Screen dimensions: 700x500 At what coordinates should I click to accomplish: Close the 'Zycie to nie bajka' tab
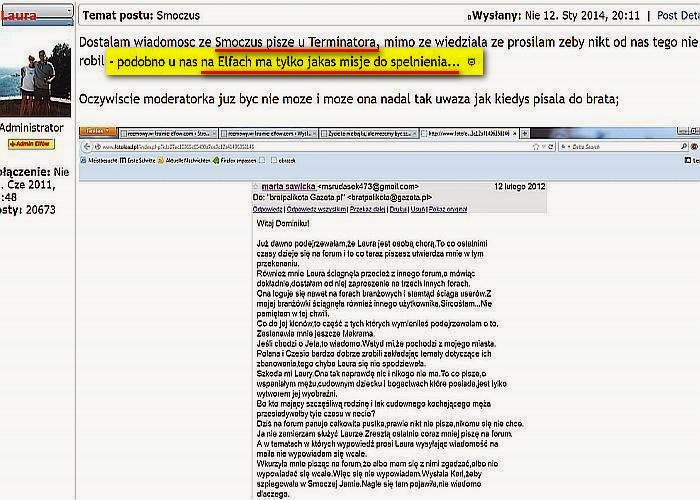point(414,133)
